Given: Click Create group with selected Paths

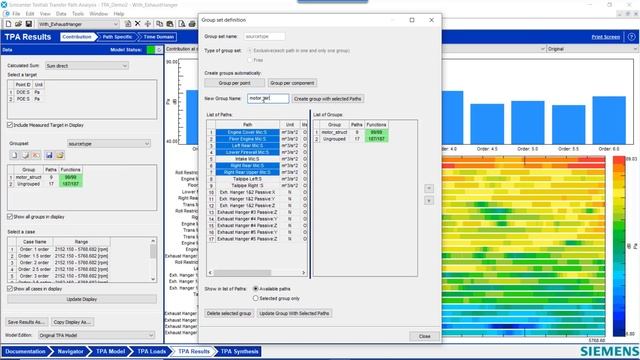Looking at the screenshot, I should [x=327, y=99].
